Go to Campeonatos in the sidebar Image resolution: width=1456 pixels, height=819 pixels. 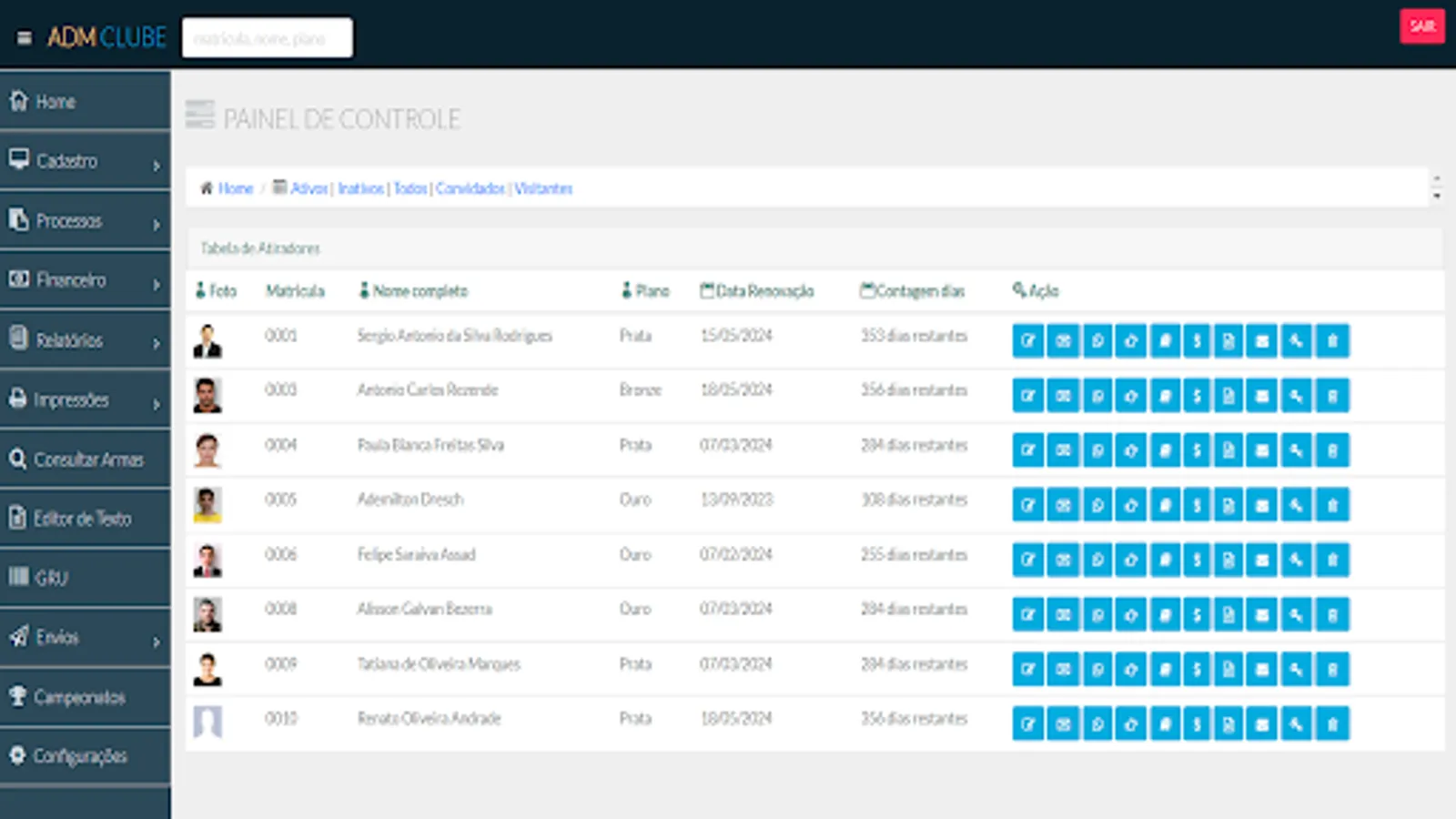coord(85,697)
